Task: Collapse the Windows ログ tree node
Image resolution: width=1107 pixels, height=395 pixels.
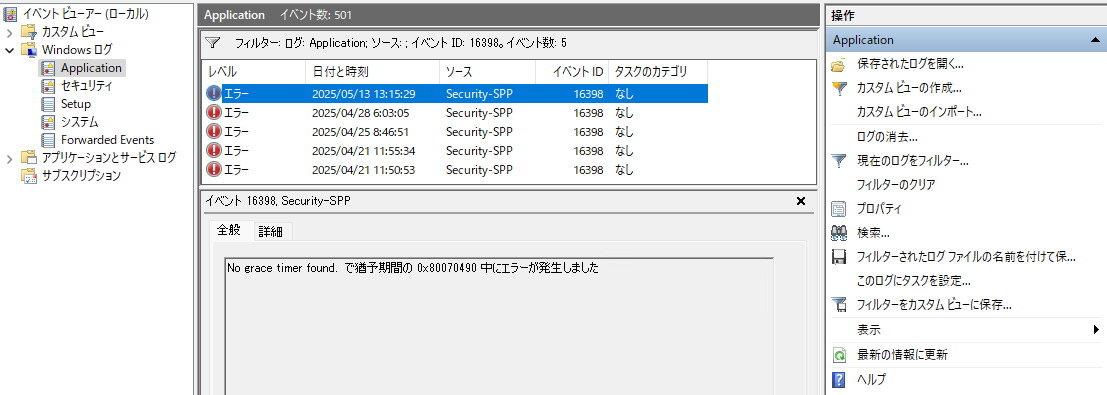Action: pyautogui.click(x=9, y=50)
